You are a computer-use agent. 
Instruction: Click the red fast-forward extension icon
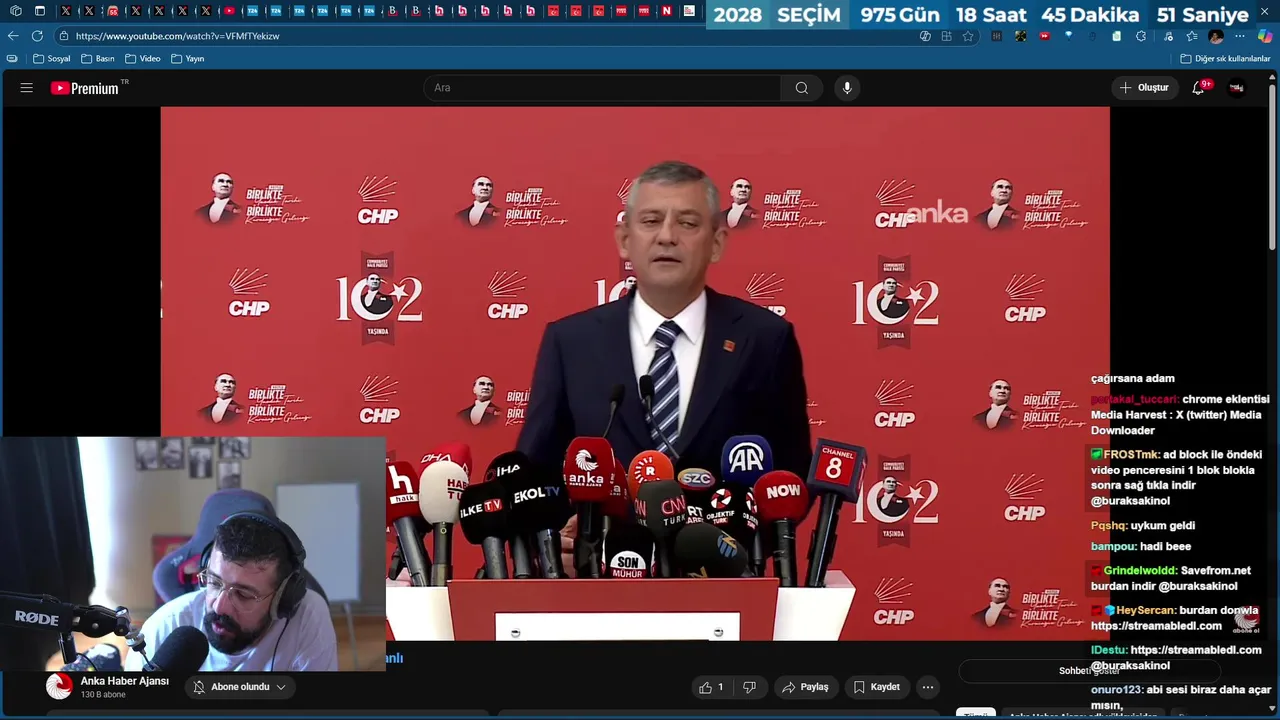coord(1044,36)
